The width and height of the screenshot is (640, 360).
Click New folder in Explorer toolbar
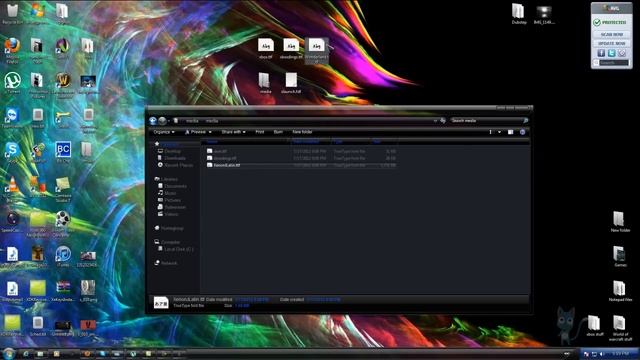click(302, 132)
